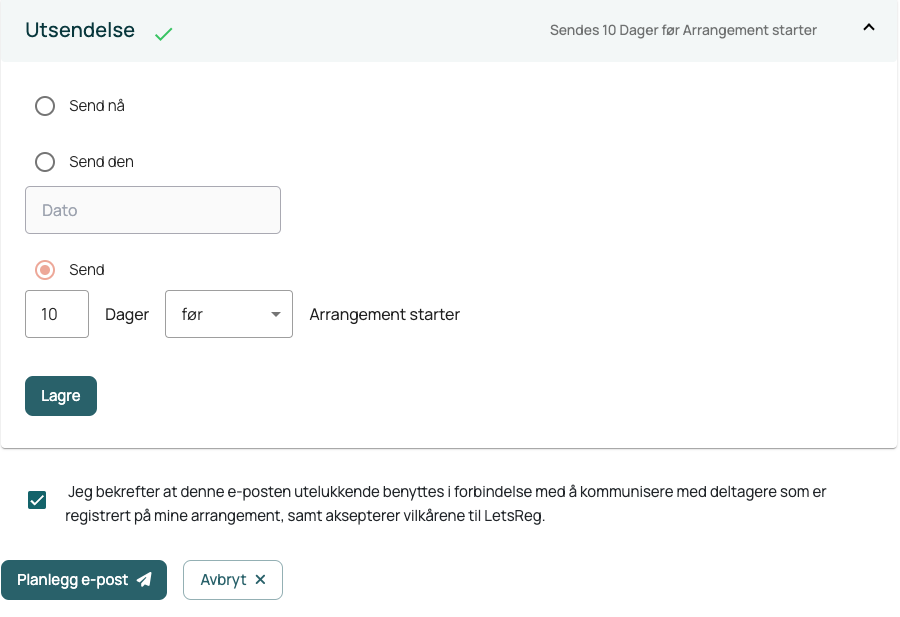Uncheck the LetsReg terms confirmation checkbox
The width and height of the screenshot is (900, 617).
coord(37,500)
